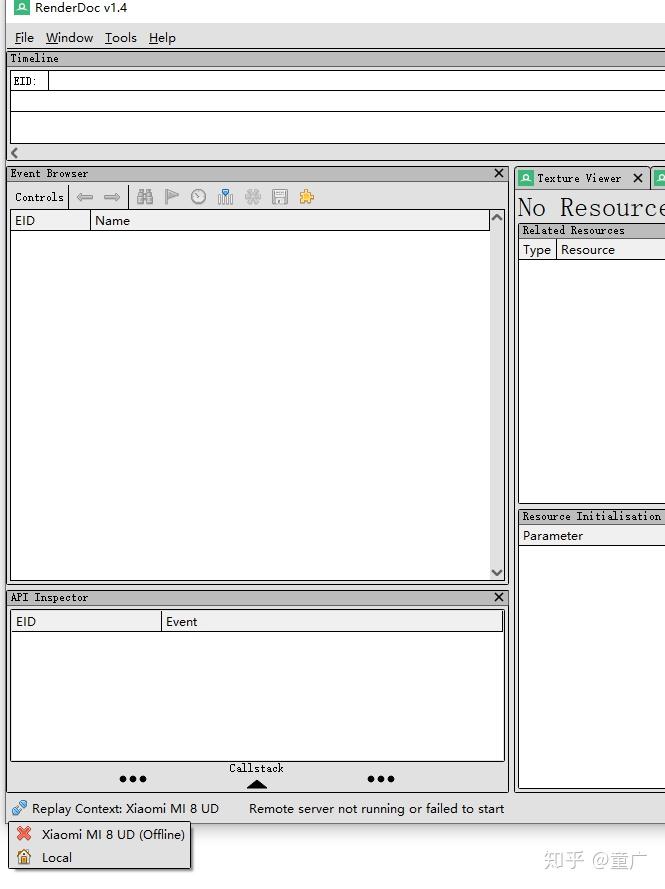Image resolution: width=665 pixels, height=889 pixels.
Task: Click the blue column chart icon
Action: pos(225,197)
